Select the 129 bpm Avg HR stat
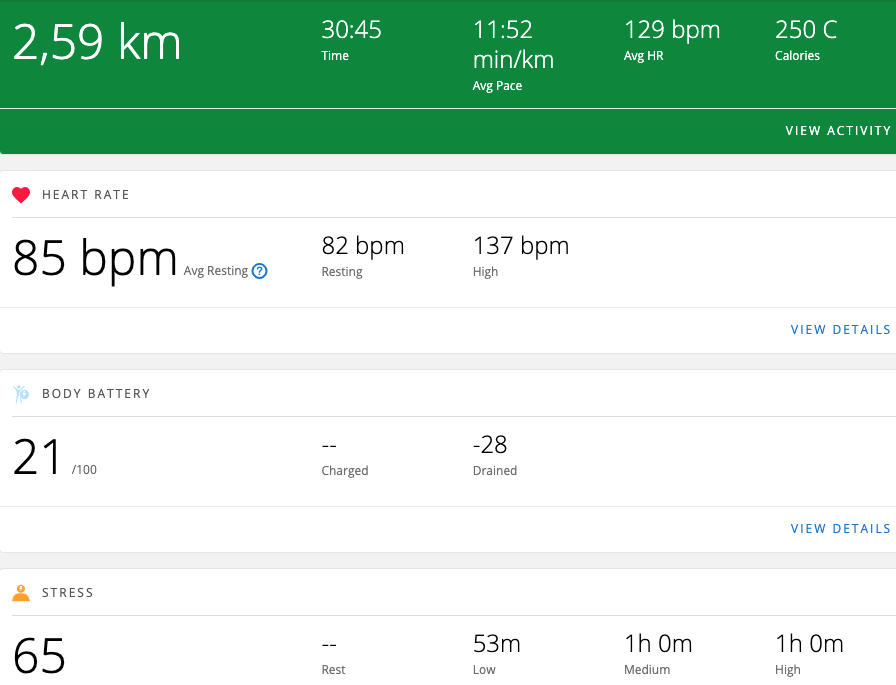Image resolution: width=896 pixels, height=685 pixels. coord(671,30)
